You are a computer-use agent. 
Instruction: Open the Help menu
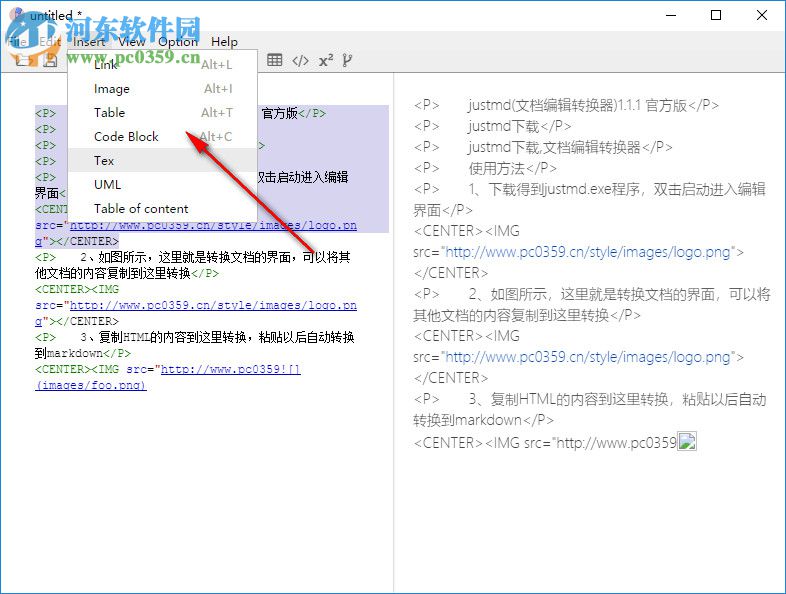click(224, 42)
